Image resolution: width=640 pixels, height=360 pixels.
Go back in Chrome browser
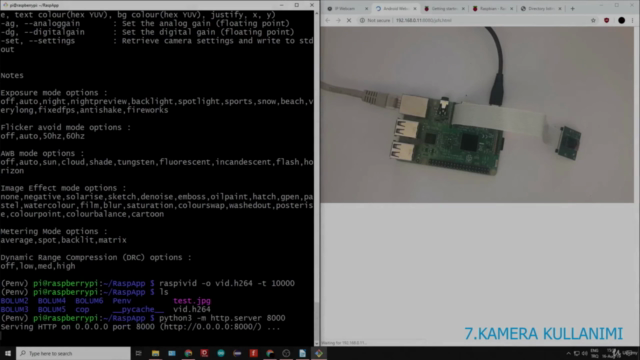click(328, 20)
